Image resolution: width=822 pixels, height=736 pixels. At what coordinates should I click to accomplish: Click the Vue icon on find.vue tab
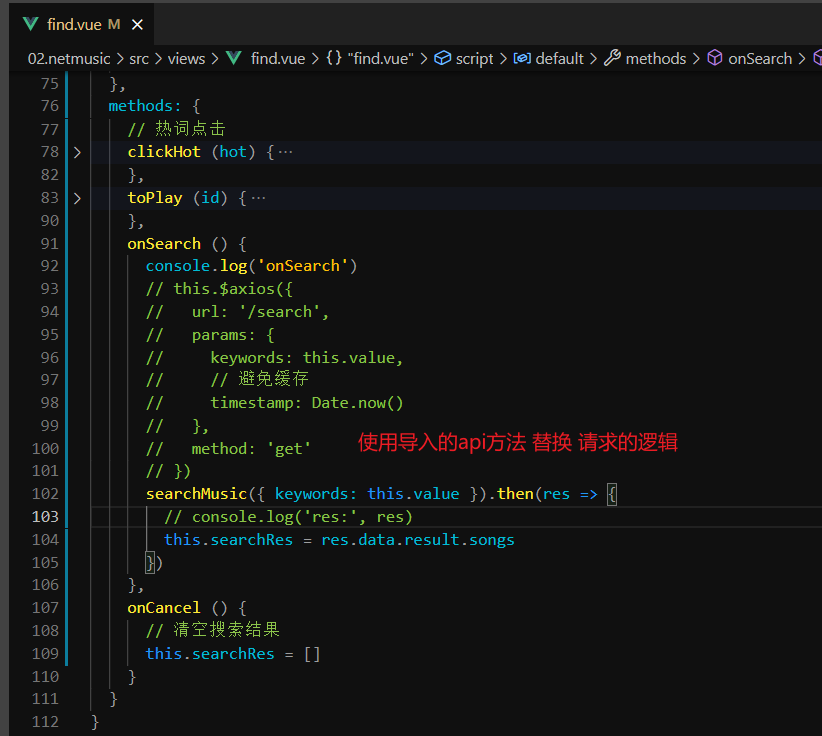click(x=31, y=24)
